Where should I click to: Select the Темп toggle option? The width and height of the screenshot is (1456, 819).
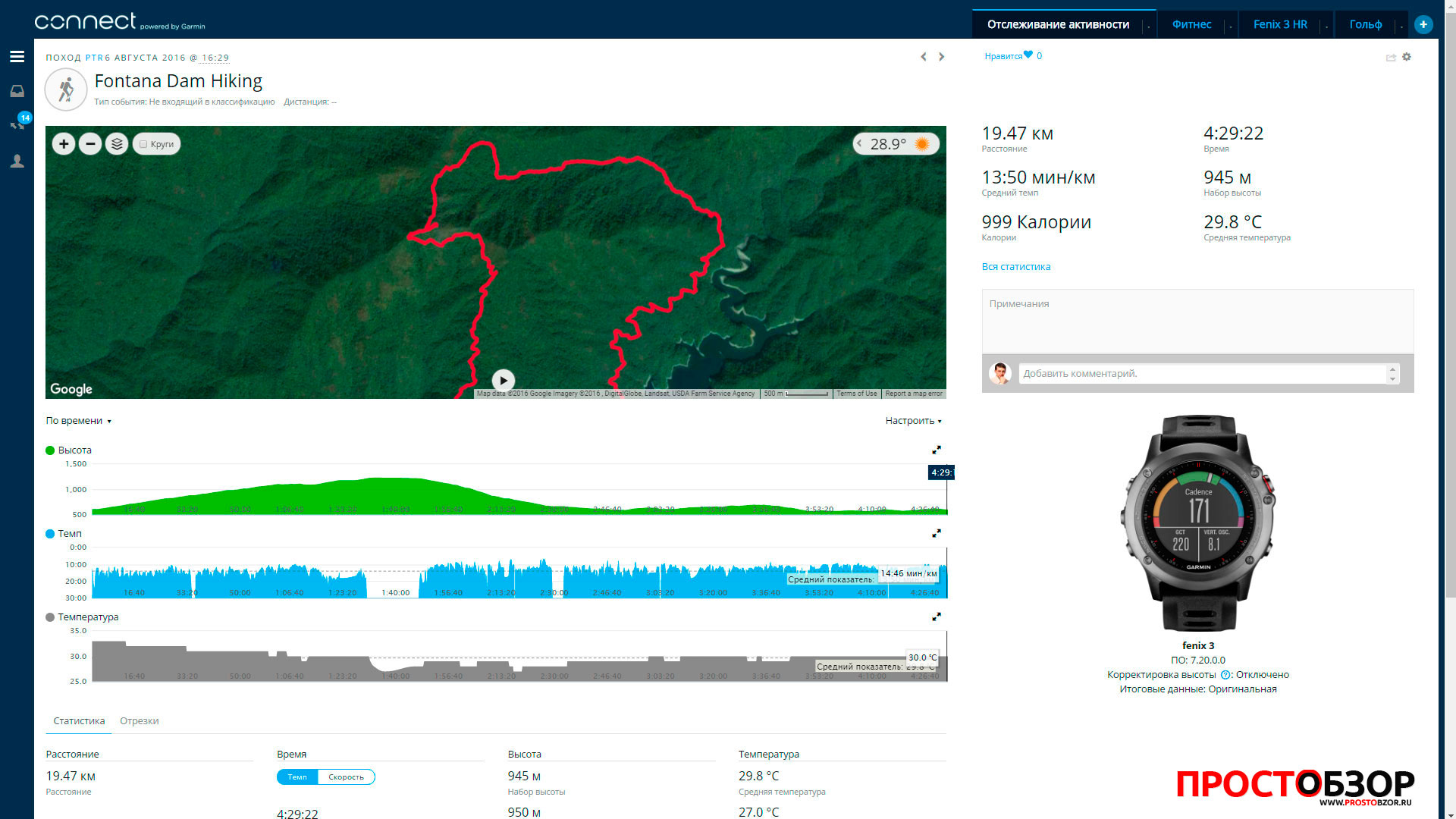(297, 777)
